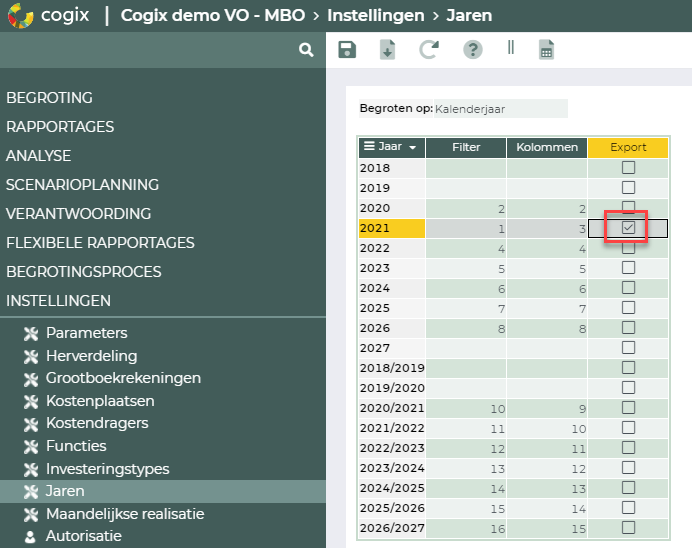Click the Jaren breadcrumb link
Viewport: 692px width, 548px height.
pos(469,15)
